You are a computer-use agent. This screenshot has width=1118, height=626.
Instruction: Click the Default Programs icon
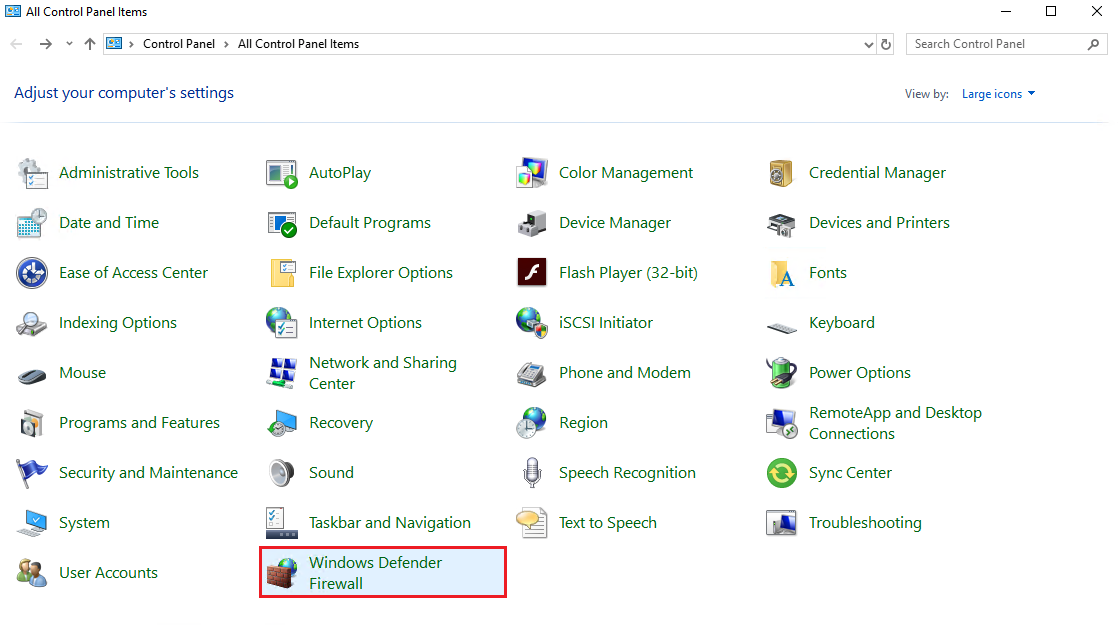coord(282,223)
